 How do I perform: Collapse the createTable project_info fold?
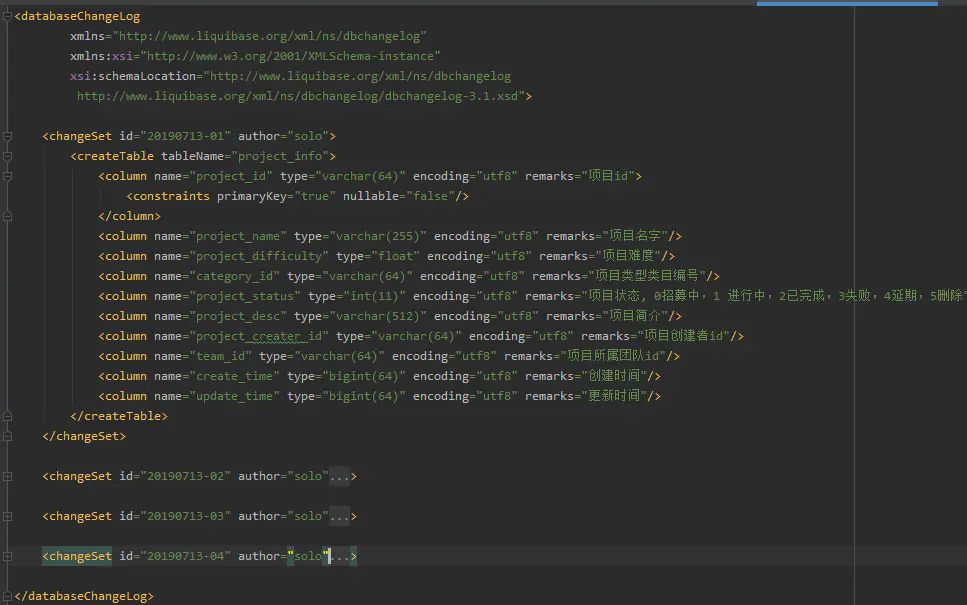pos(7,156)
